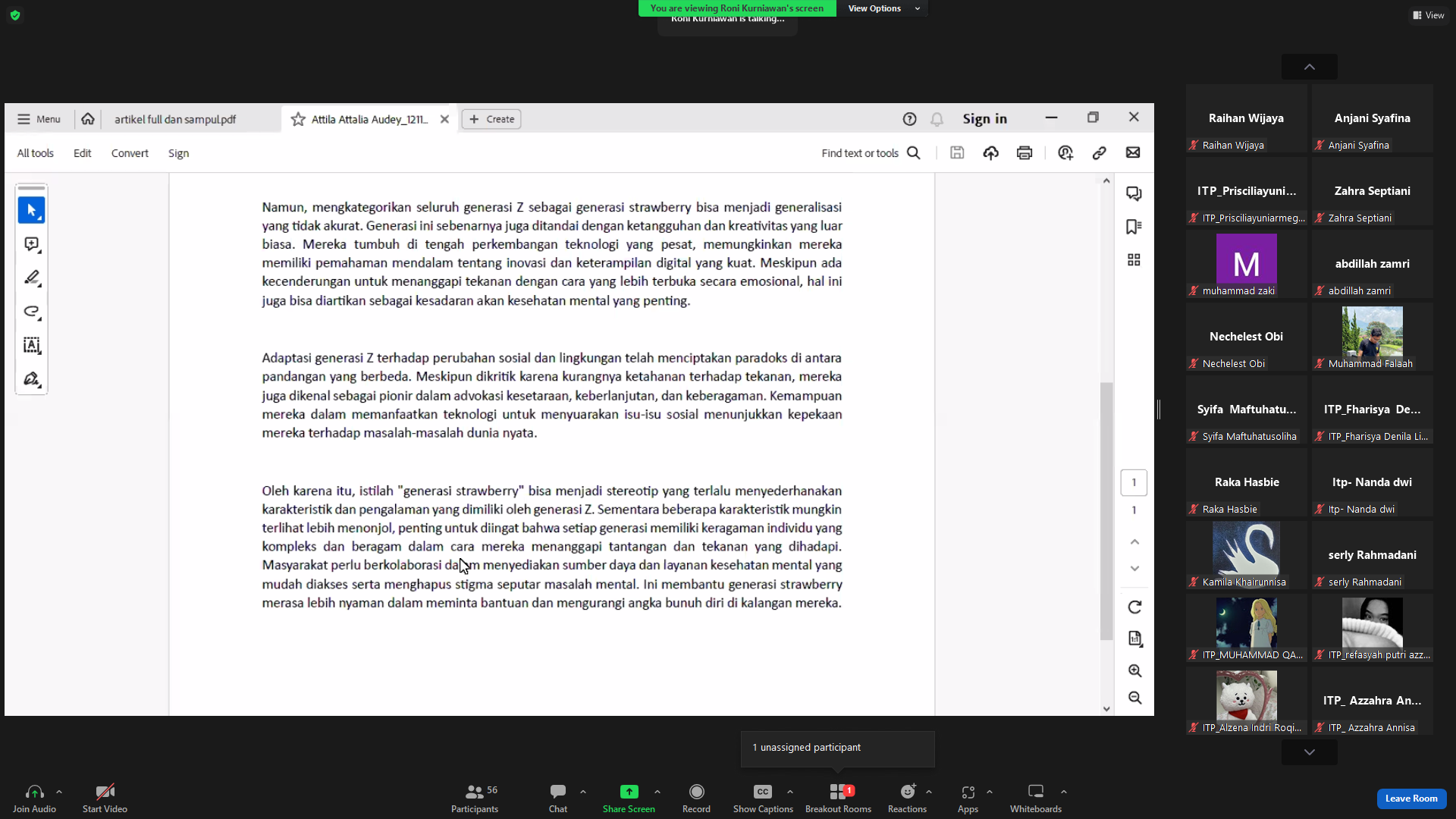Open Whiteboards
Image resolution: width=1456 pixels, height=819 pixels.
click(x=1036, y=799)
